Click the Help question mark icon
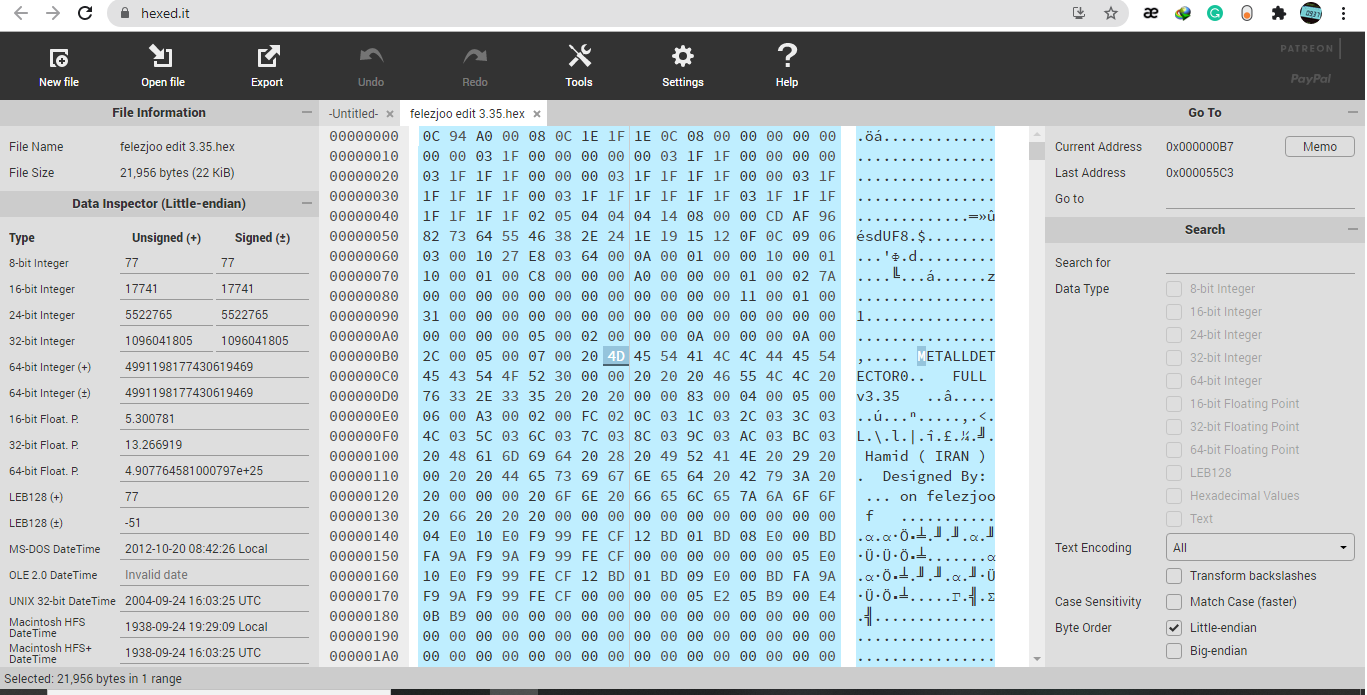This screenshot has height=695, width=1367. 787,57
